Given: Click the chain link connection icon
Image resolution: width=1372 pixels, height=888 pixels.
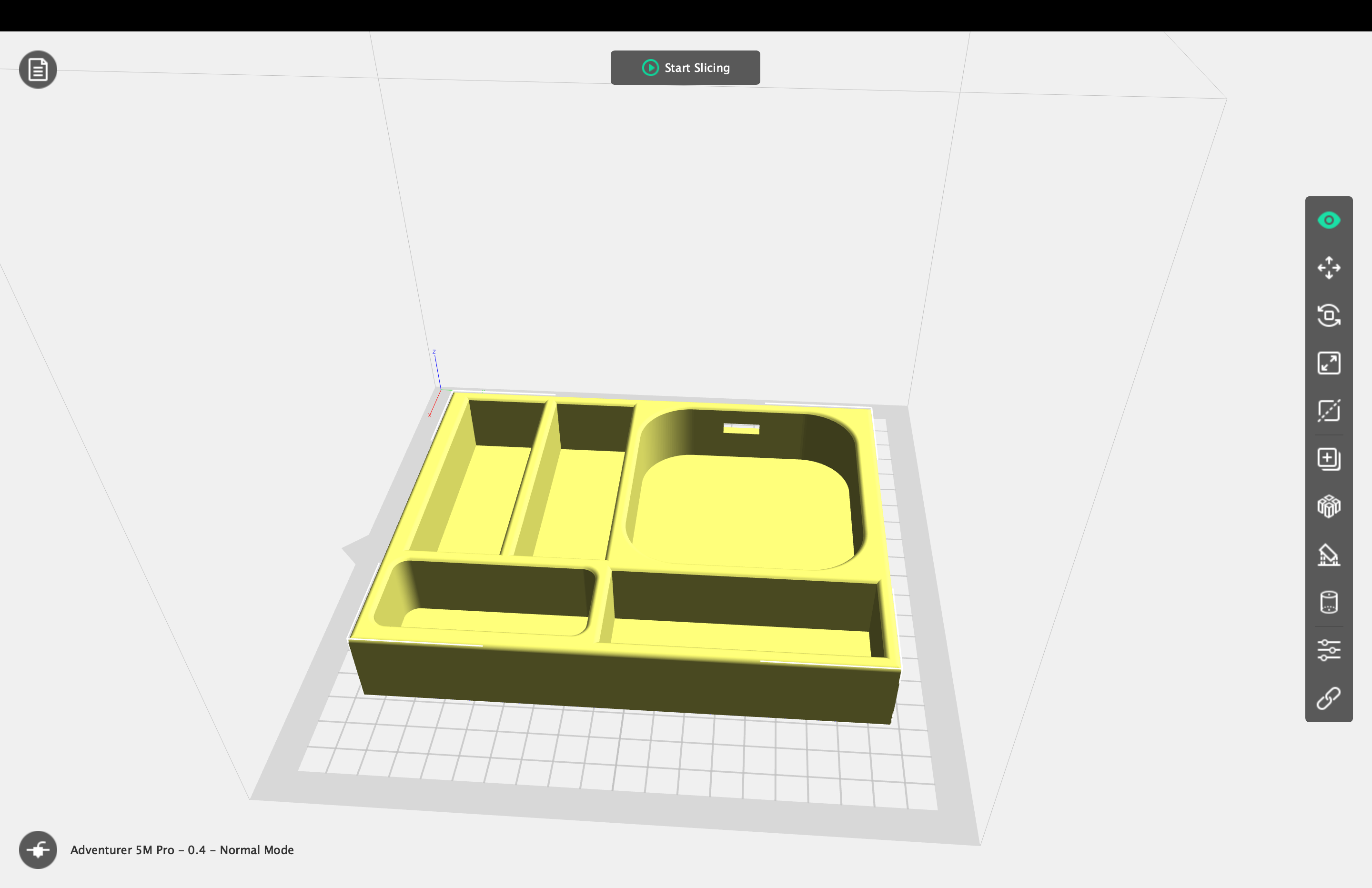Looking at the screenshot, I should click(x=1329, y=698).
